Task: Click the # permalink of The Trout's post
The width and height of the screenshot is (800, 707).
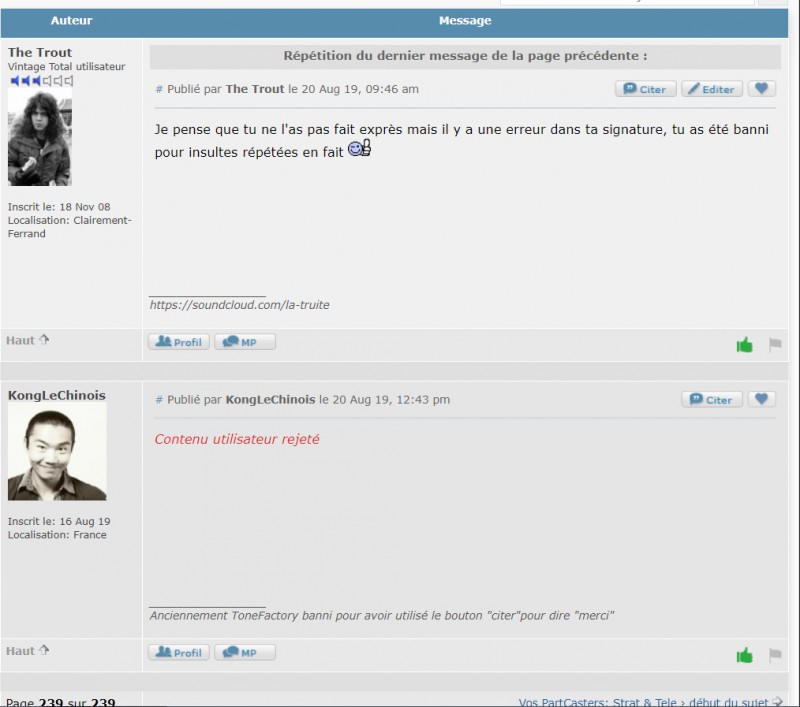Action: [159, 90]
